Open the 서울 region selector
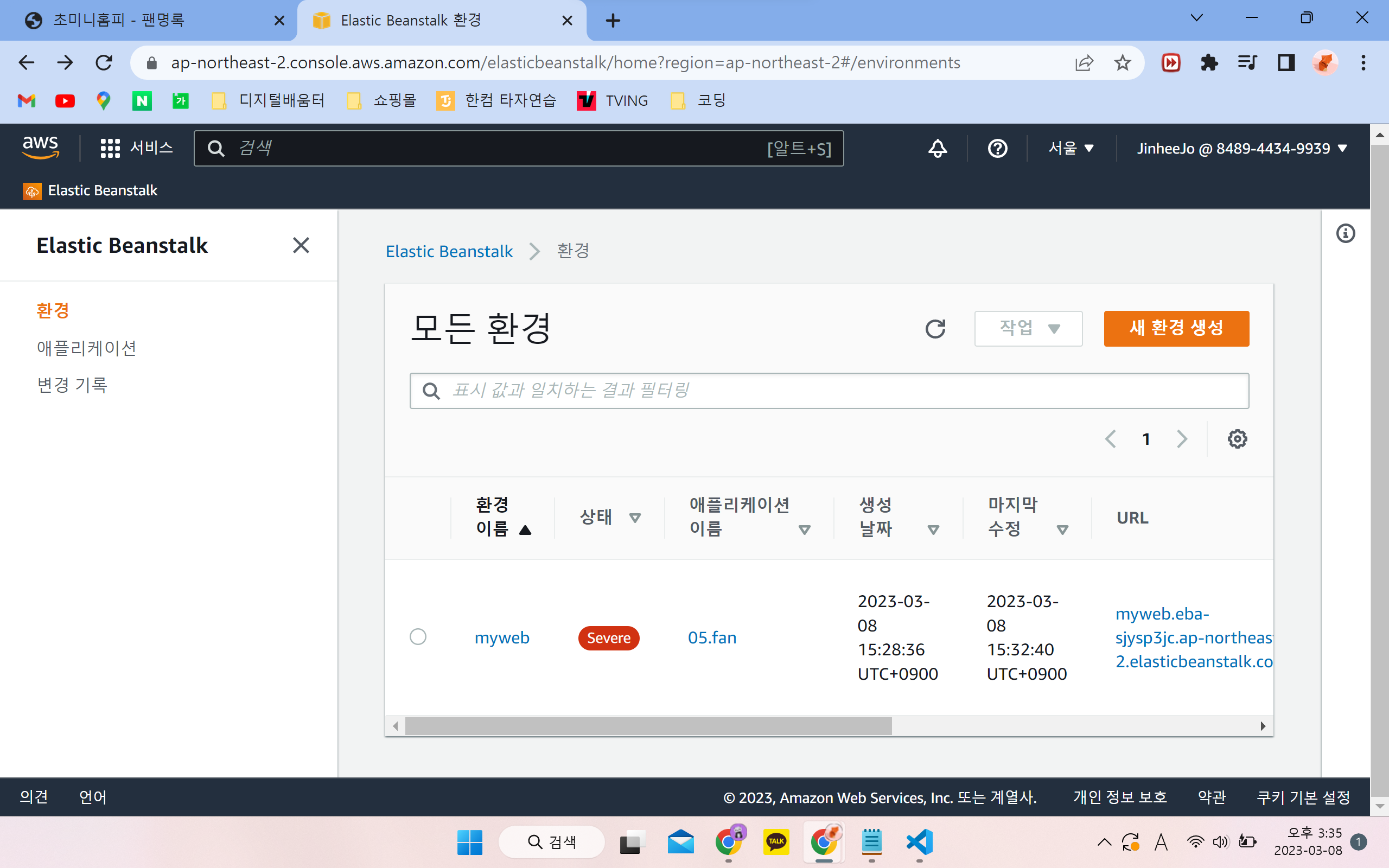Image resolution: width=1389 pixels, height=868 pixels. pyautogui.click(x=1071, y=148)
